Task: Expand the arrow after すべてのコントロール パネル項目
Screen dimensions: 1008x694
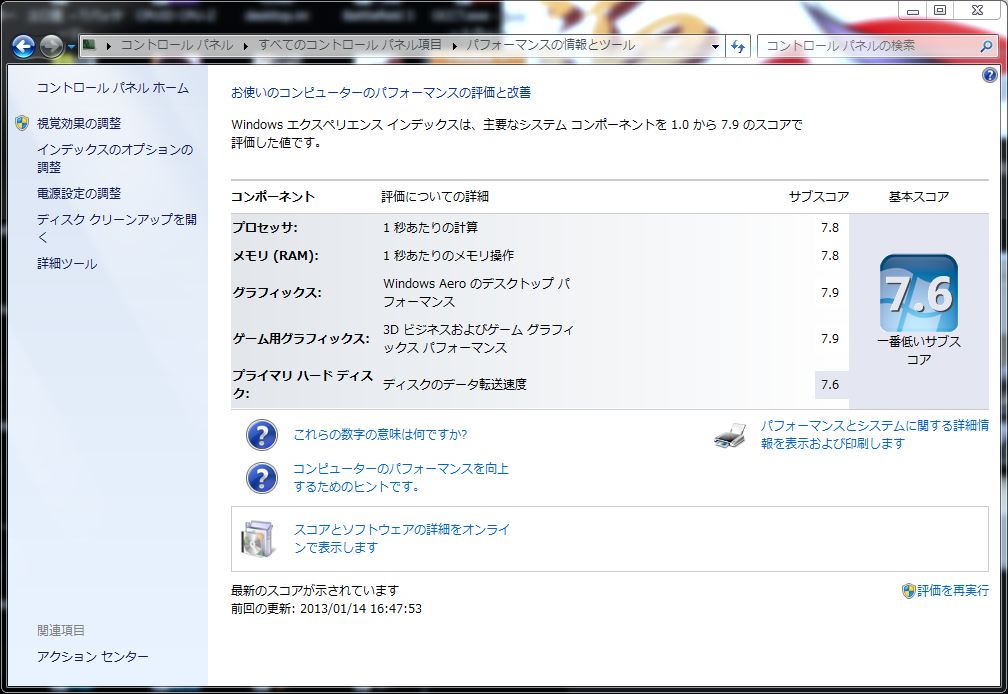Action: [x=454, y=46]
